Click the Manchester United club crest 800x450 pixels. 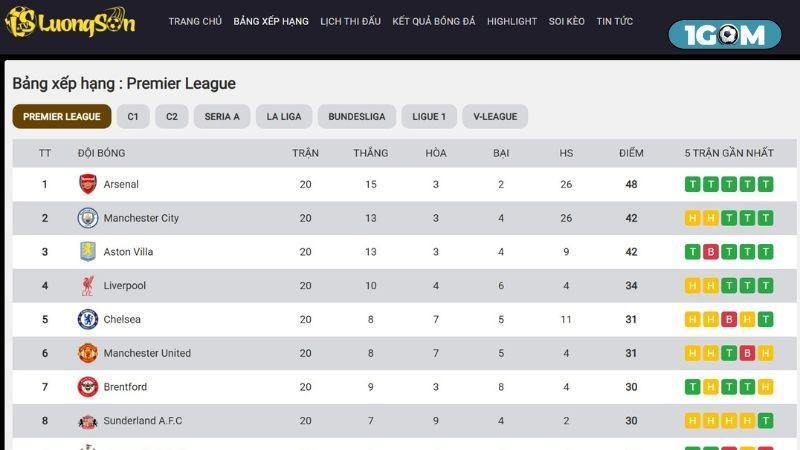coord(88,353)
